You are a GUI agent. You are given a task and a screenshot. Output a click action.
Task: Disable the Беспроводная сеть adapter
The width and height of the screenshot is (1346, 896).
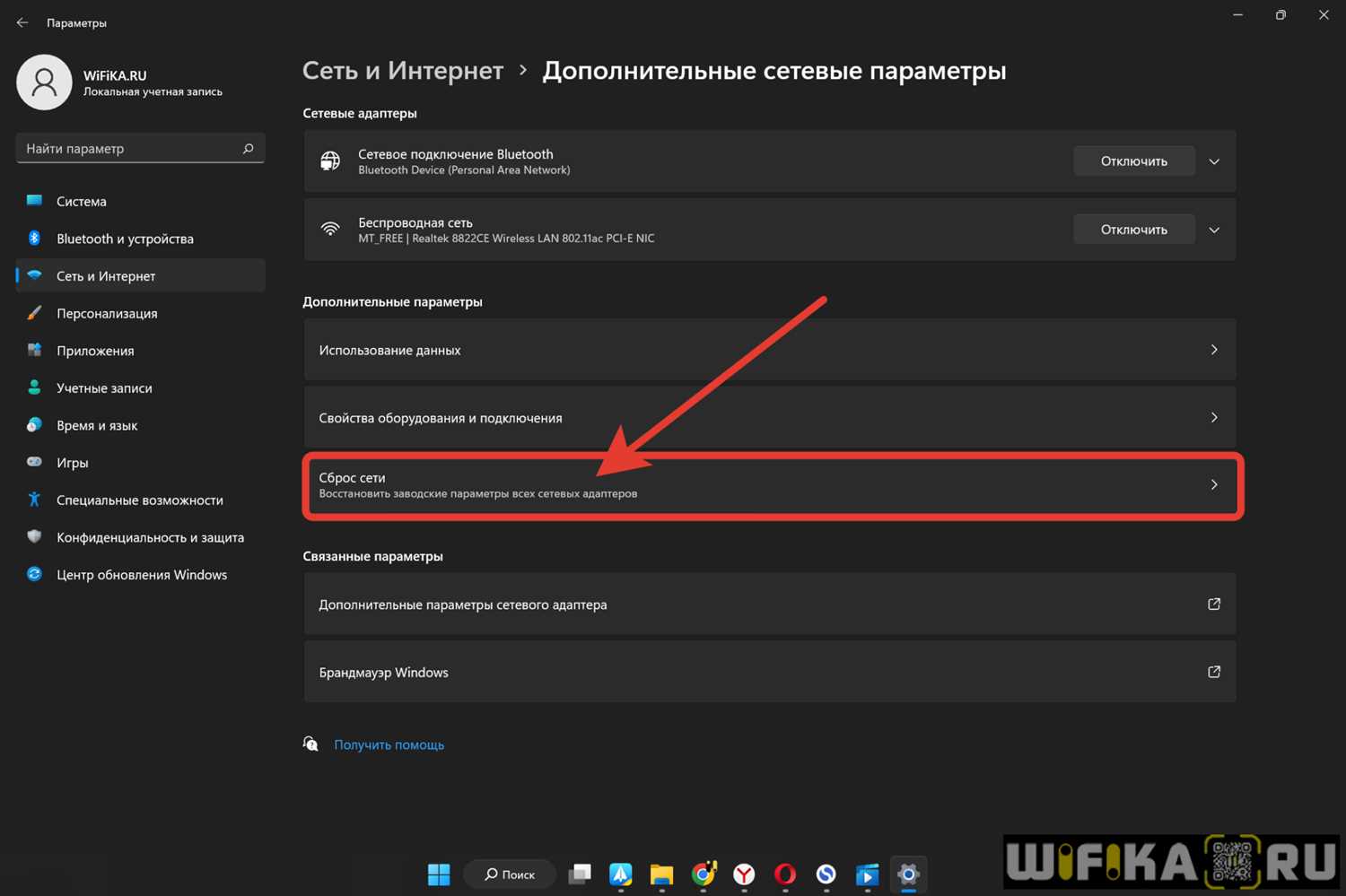click(x=1134, y=230)
